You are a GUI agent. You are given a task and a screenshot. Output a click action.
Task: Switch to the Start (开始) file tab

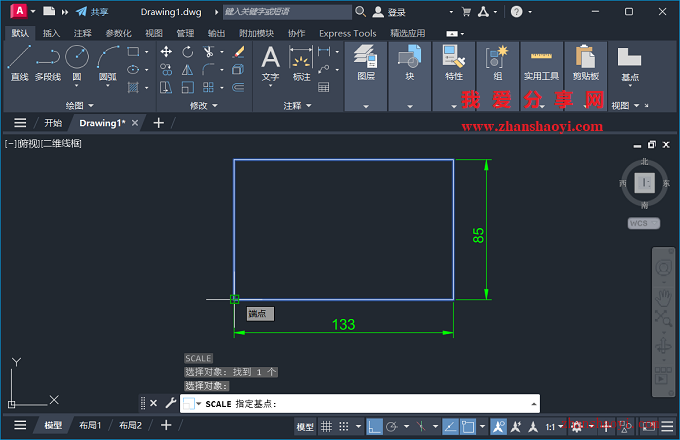pos(53,123)
